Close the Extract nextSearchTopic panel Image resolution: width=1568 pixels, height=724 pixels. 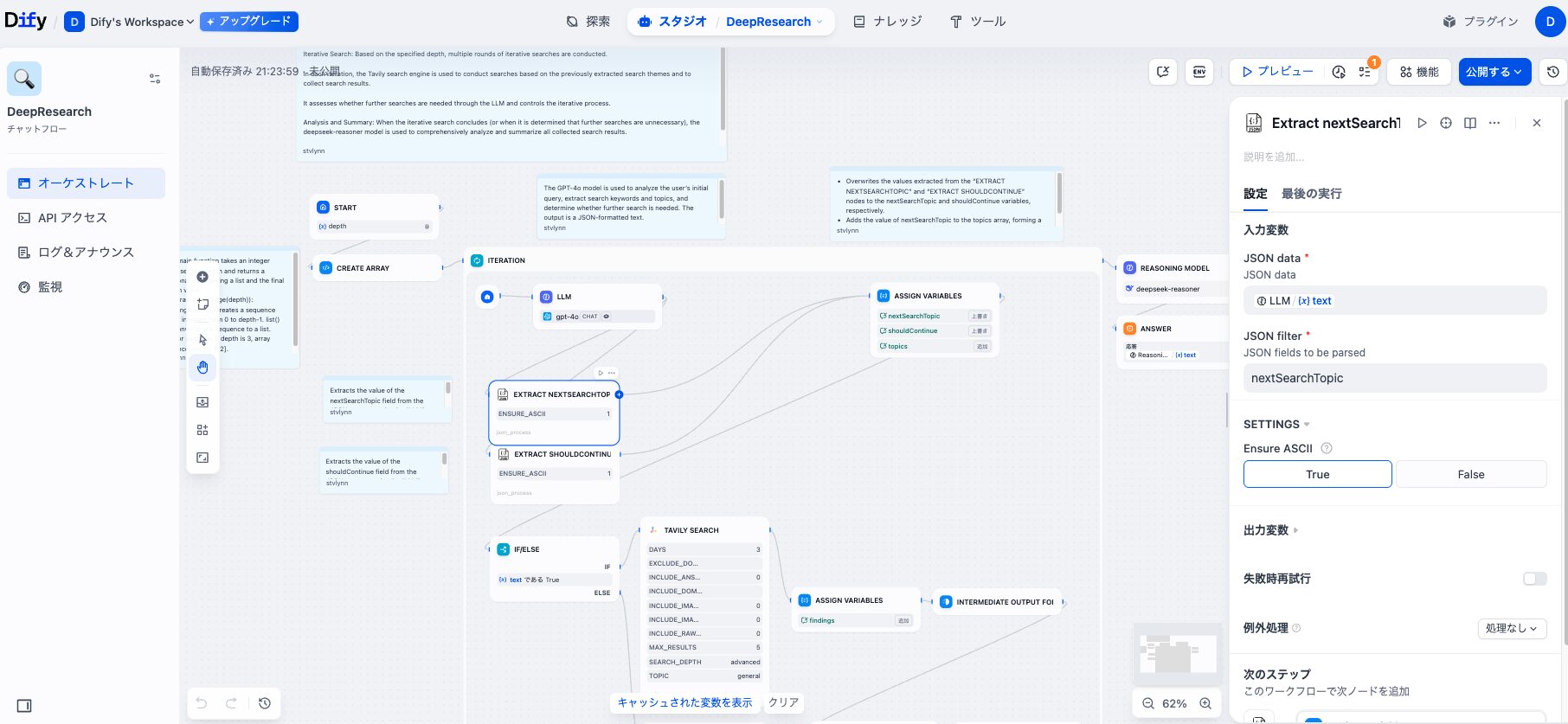pyautogui.click(x=1537, y=123)
